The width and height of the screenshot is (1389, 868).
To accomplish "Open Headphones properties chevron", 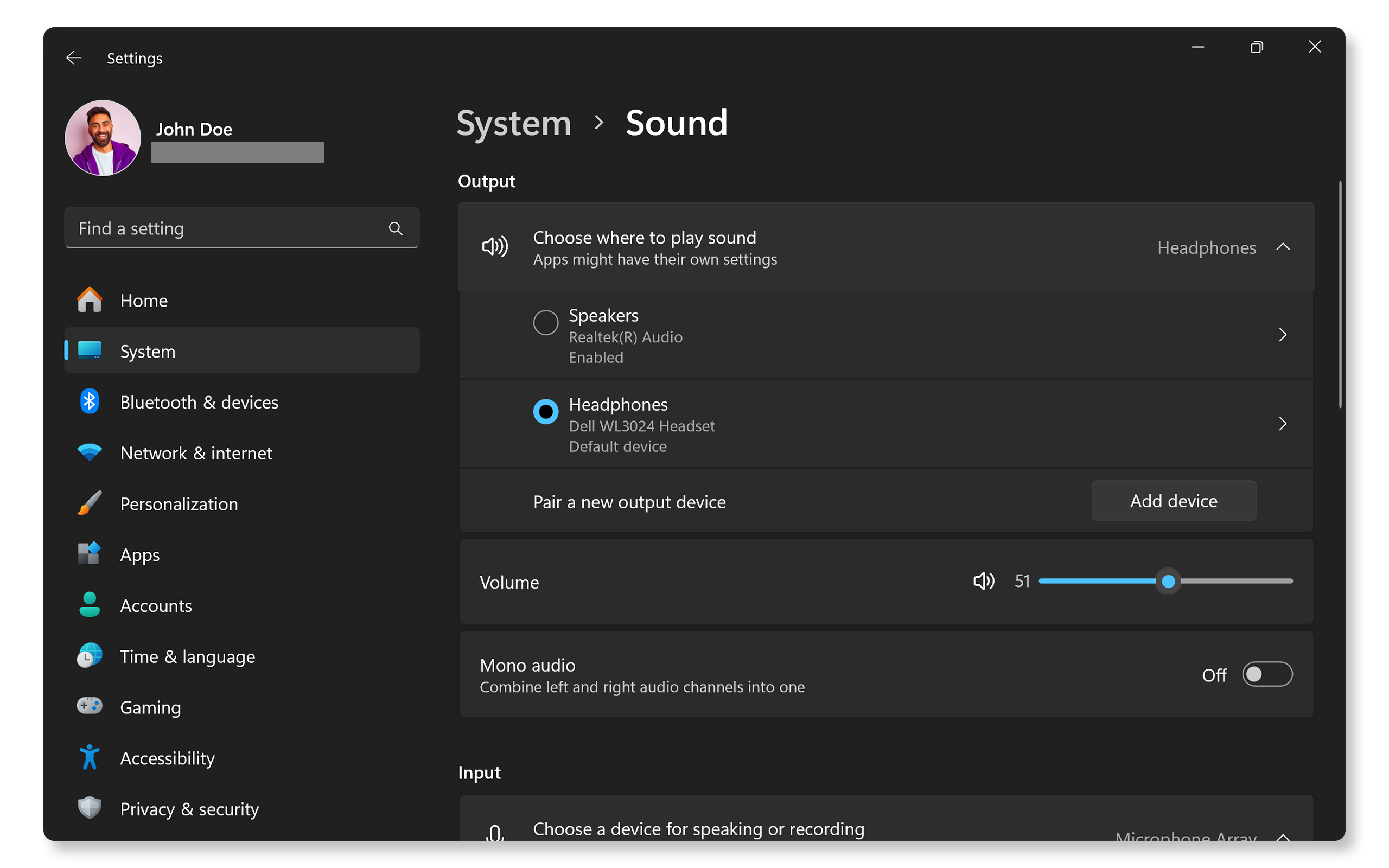I will (x=1282, y=424).
